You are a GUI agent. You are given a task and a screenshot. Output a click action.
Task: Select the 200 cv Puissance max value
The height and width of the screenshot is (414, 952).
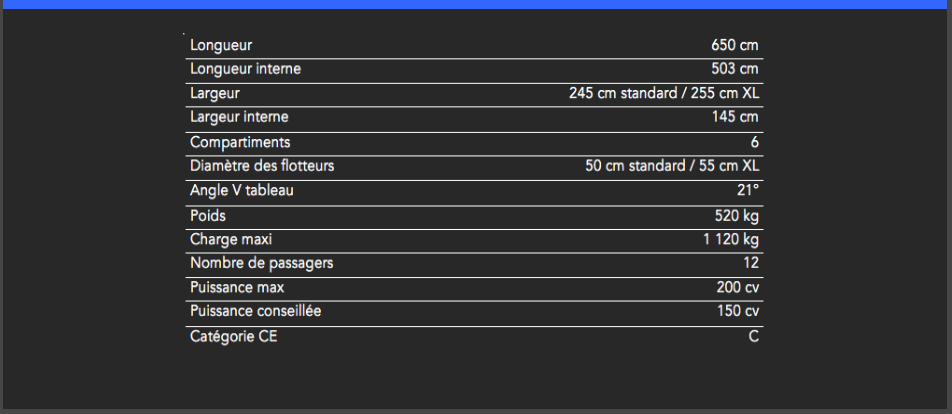click(x=738, y=287)
